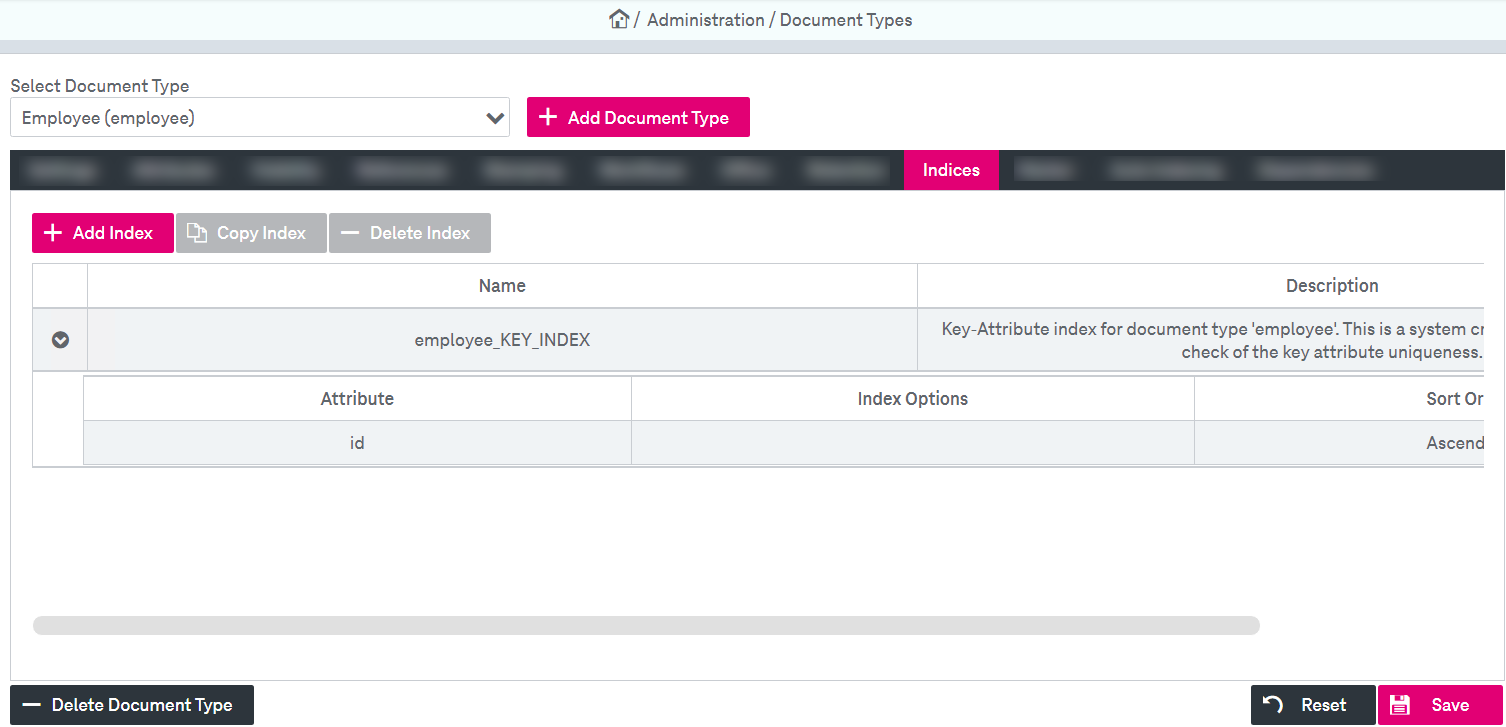This screenshot has width=1506, height=727.
Task: Select the employee_KEY_INDEX name cell
Action: 502,340
